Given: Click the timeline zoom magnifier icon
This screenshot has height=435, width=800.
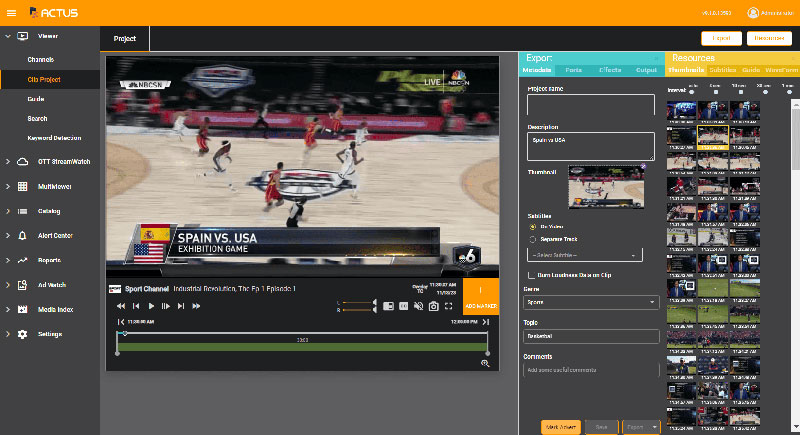Looking at the screenshot, I should tap(485, 364).
